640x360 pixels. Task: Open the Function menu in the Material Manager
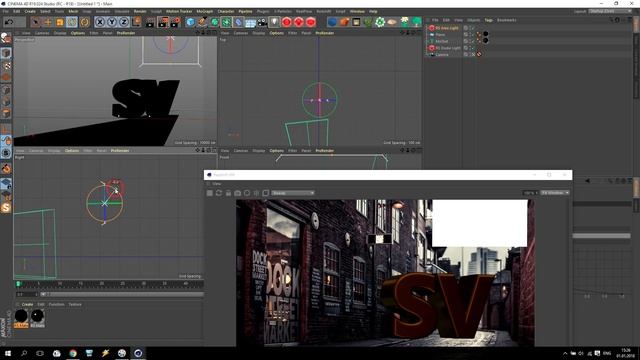pos(57,304)
